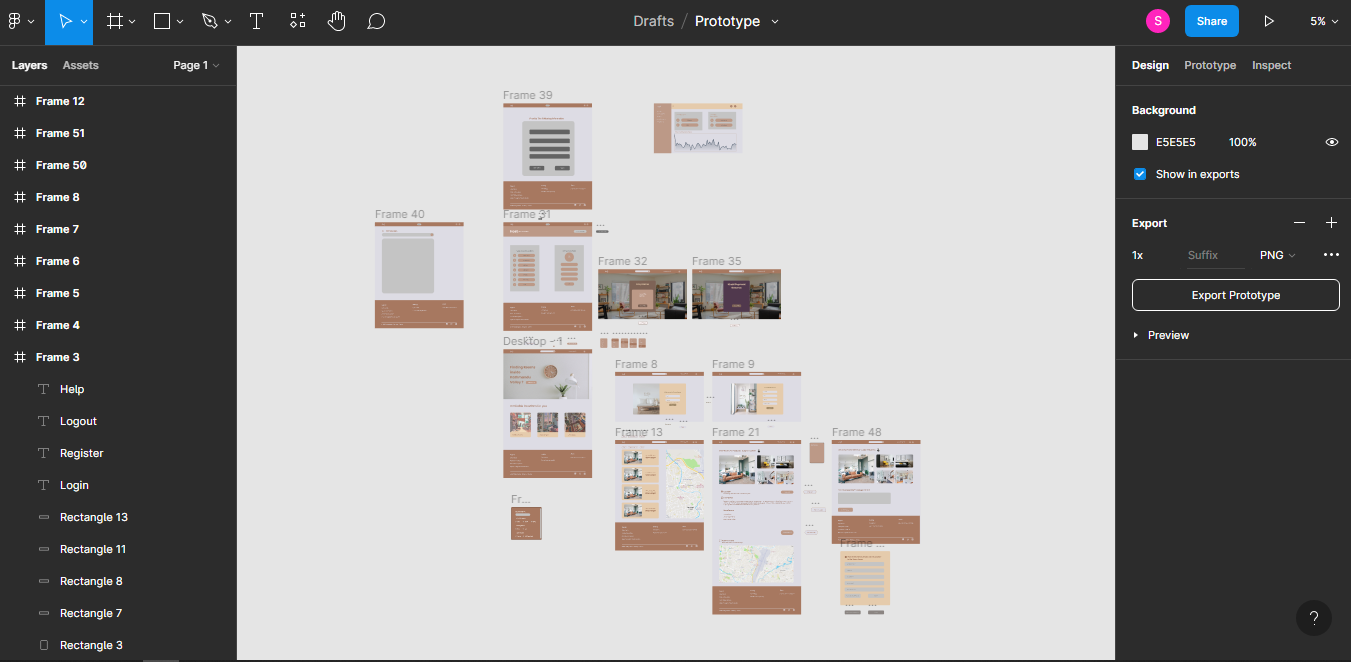This screenshot has height=662, width=1351.
Task: Click text icon beside Logout layer
Action: tap(43, 421)
